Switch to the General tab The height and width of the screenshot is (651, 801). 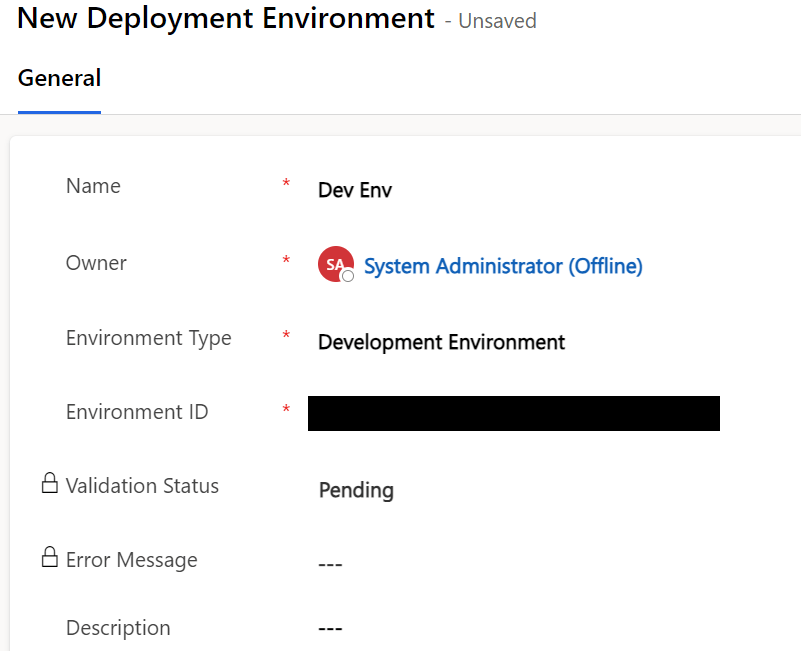(59, 78)
